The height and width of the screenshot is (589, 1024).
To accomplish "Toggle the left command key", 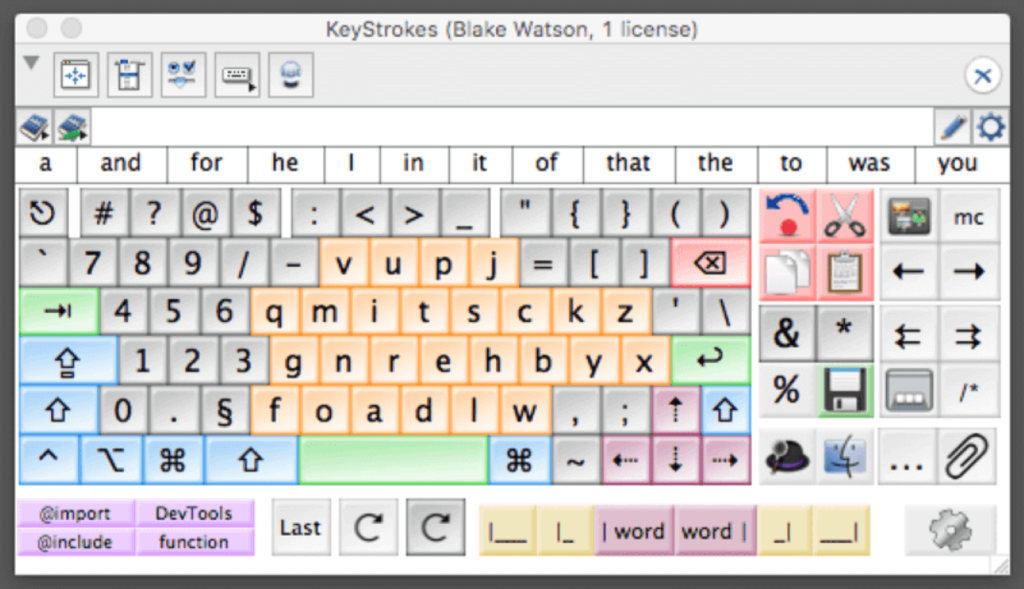I will (173, 460).
